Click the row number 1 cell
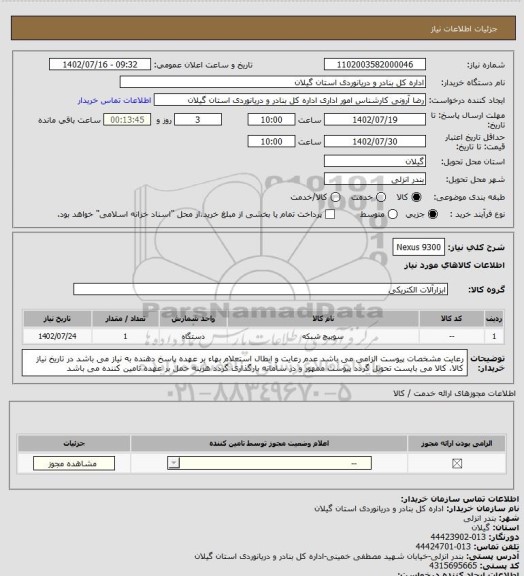Viewport: 524px width, 576px height. pos(494,336)
